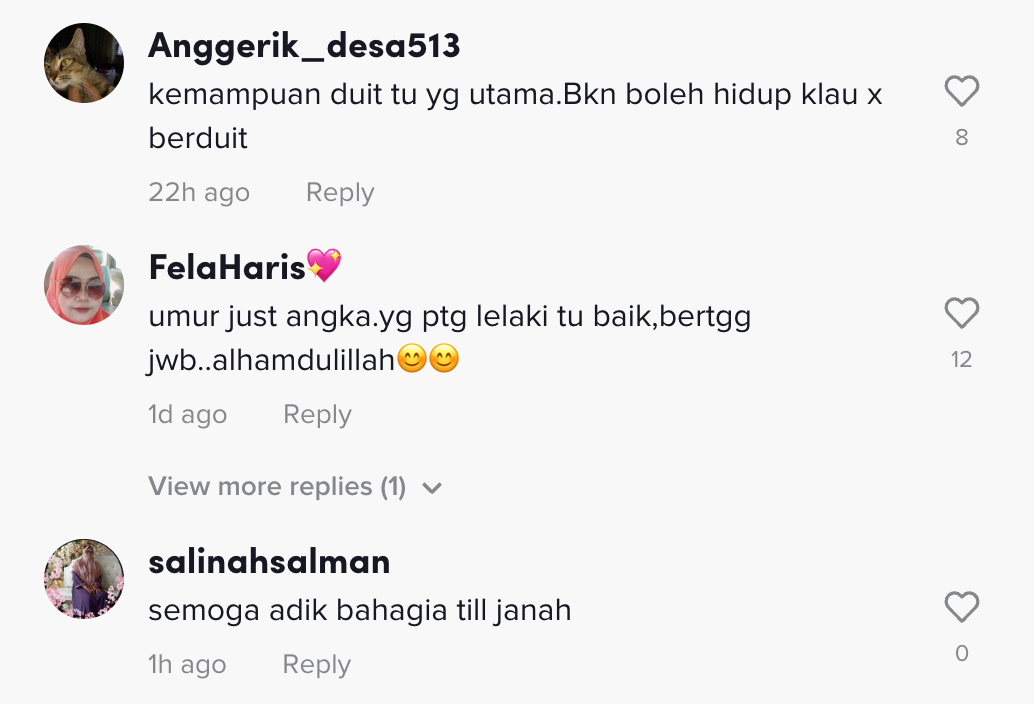The width and height of the screenshot is (1034, 704).
Task: Open the Anggerik_desa513 username link
Action: click(304, 45)
